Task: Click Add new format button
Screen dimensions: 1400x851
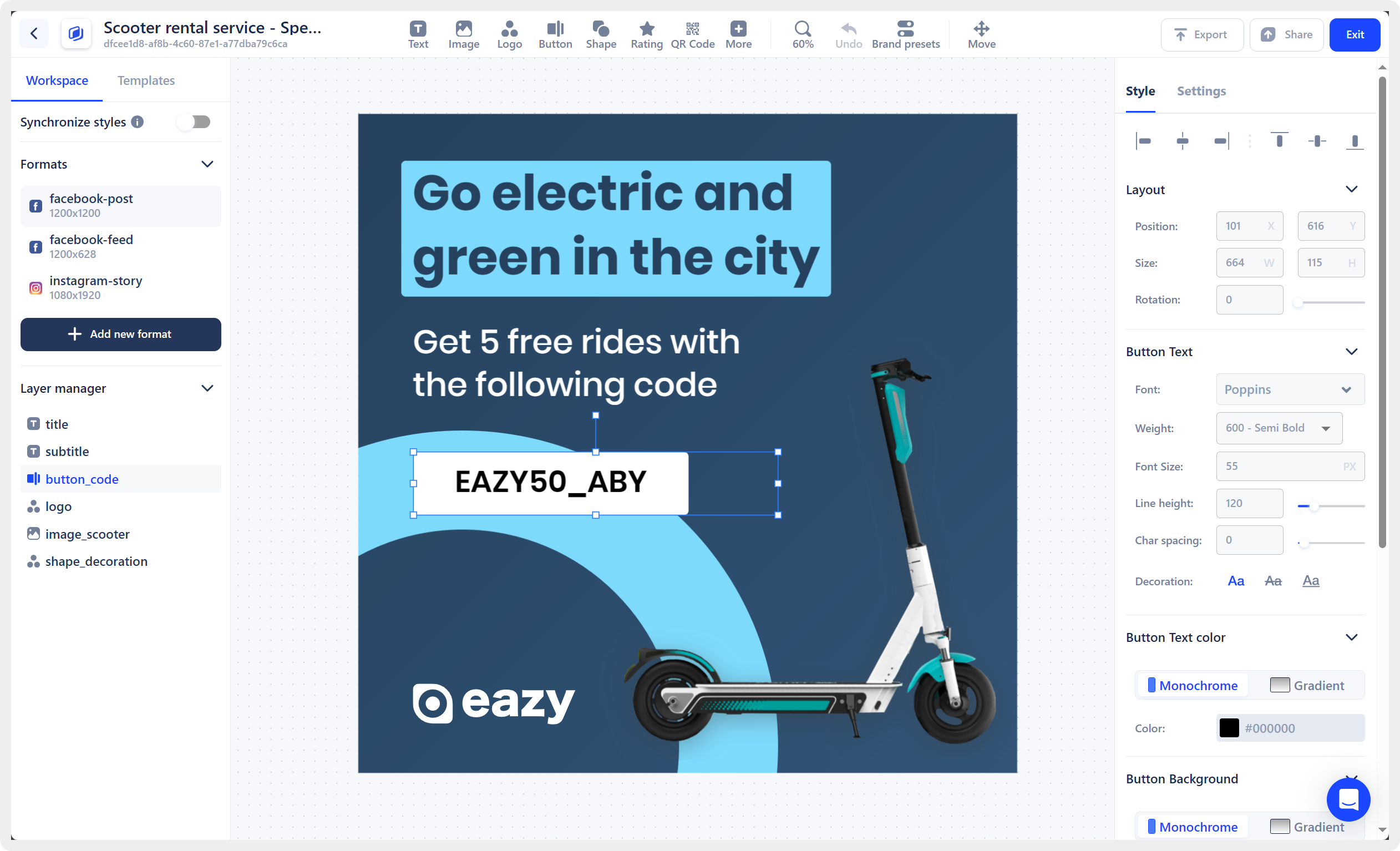Action: coord(120,334)
